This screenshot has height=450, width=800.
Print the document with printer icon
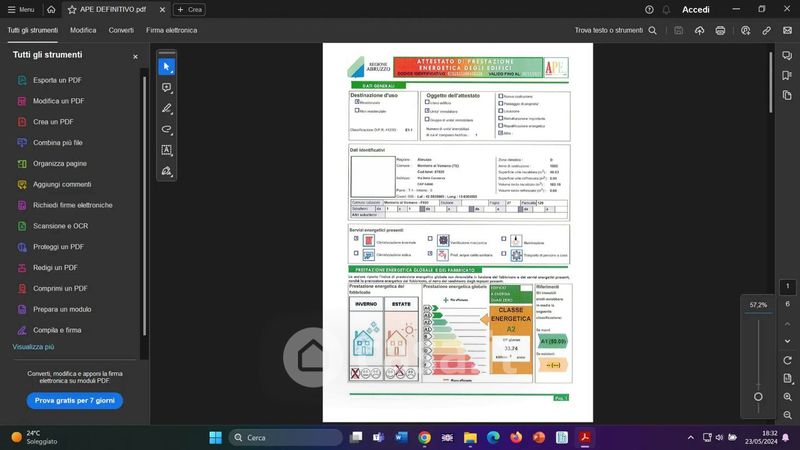coord(720,31)
